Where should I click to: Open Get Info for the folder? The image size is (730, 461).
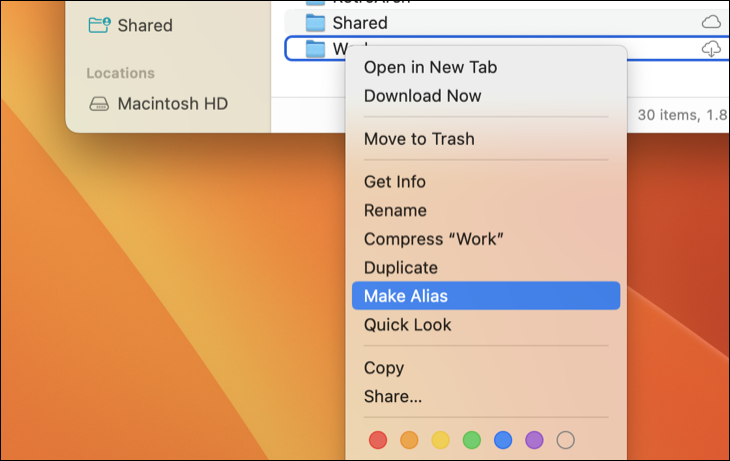point(394,182)
